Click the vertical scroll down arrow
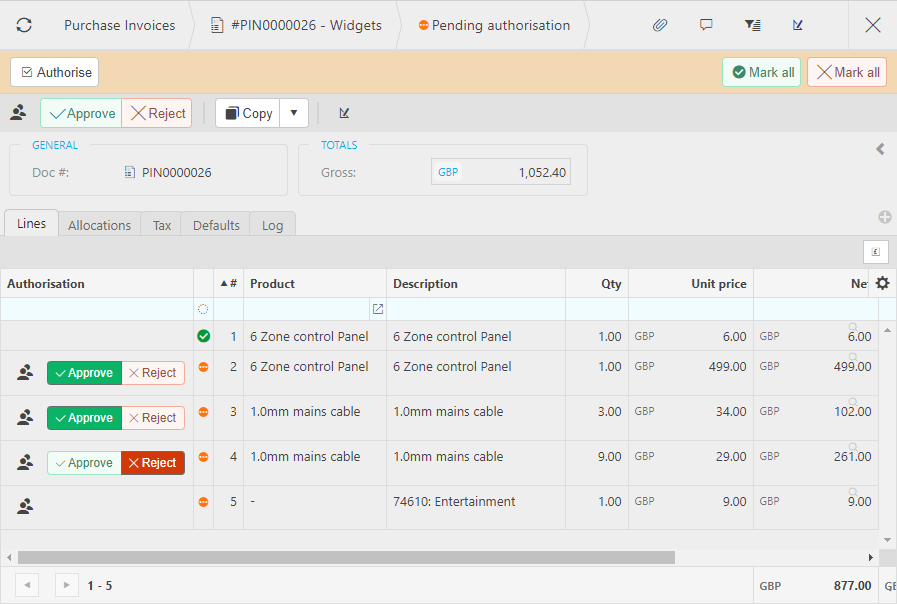This screenshot has width=897, height=604. pyautogui.click(x=887, y=539)
